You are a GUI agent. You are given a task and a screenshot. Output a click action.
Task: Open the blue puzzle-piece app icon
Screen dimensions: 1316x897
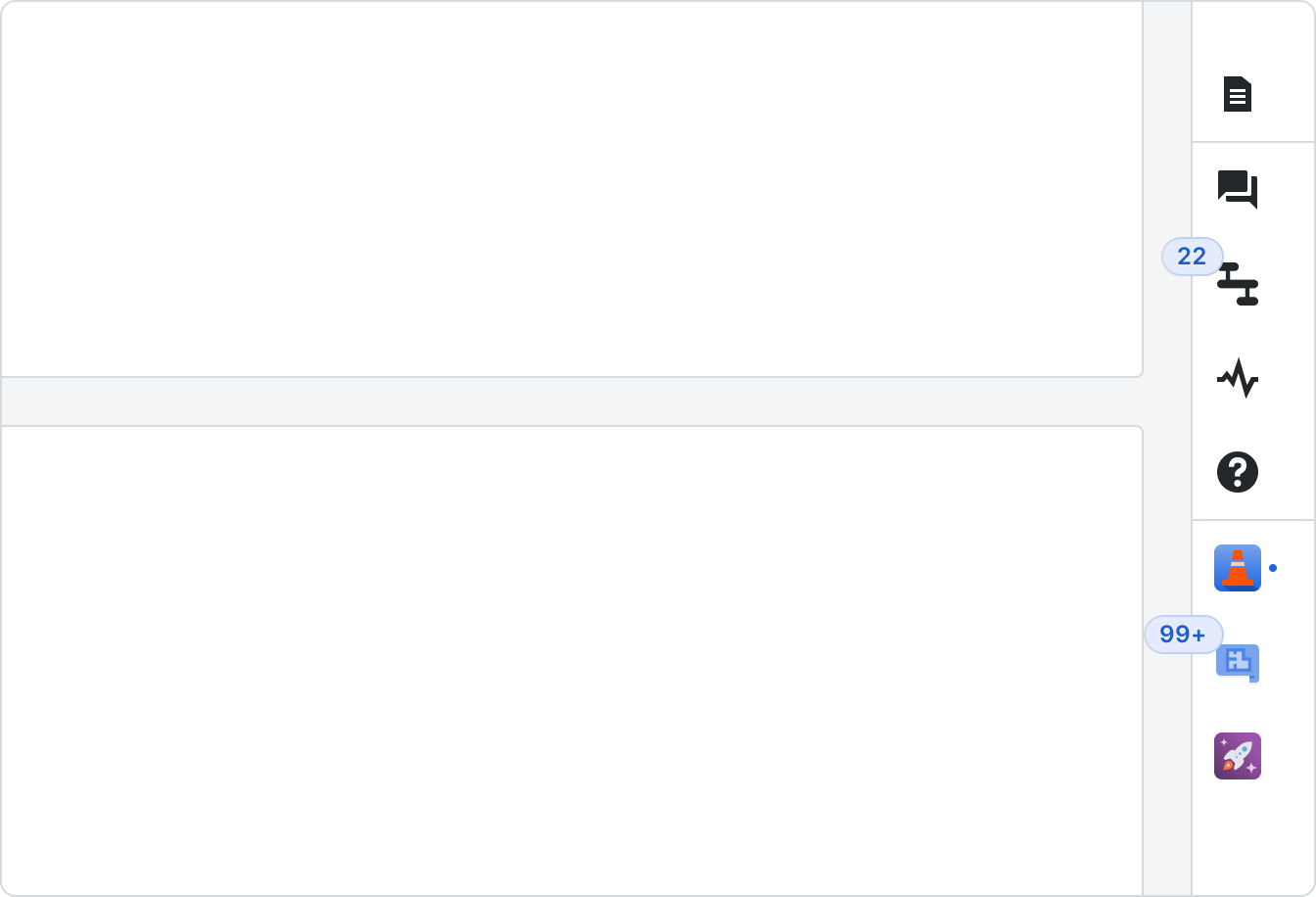click(x=1238, y=663)
